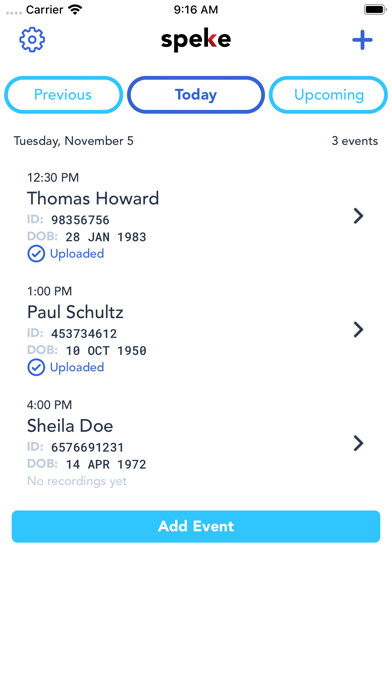392x696 pixels.
Task: Tap Paul Schultz's Uploaded checkmark icon
Action: point(36,368)
